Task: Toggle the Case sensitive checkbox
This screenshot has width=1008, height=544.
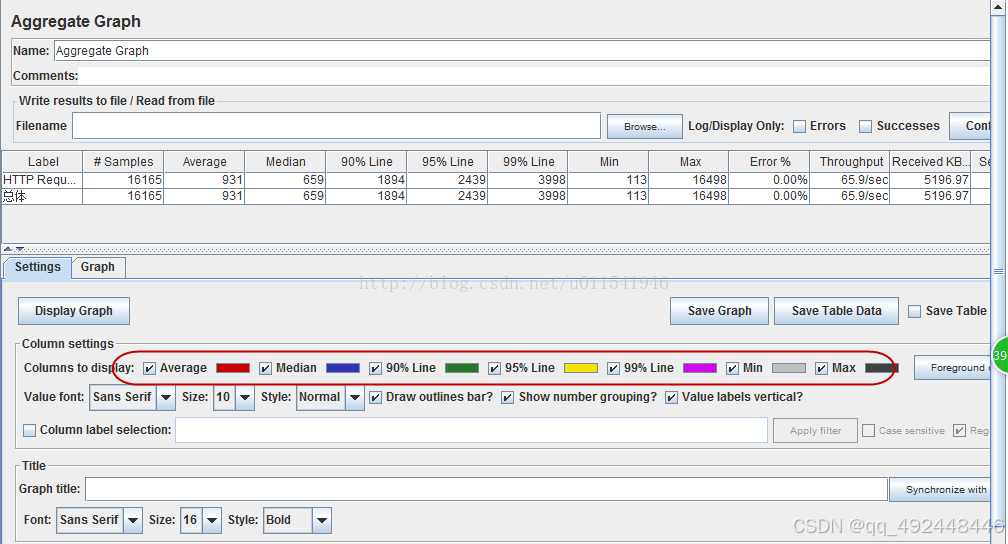Action: point(868,430)
